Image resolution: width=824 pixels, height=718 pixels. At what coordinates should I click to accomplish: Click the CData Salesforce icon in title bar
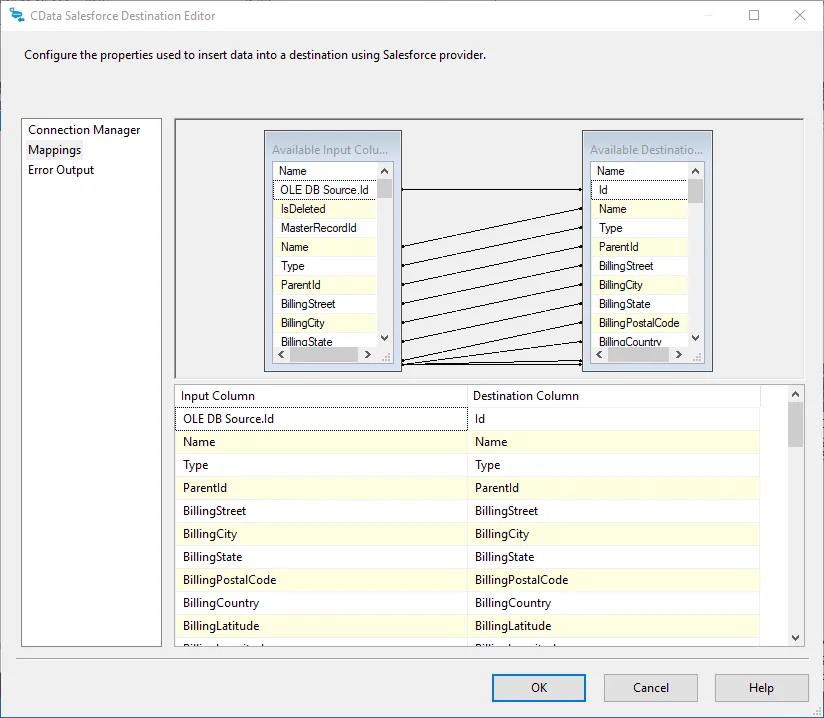tap(14, 15)
